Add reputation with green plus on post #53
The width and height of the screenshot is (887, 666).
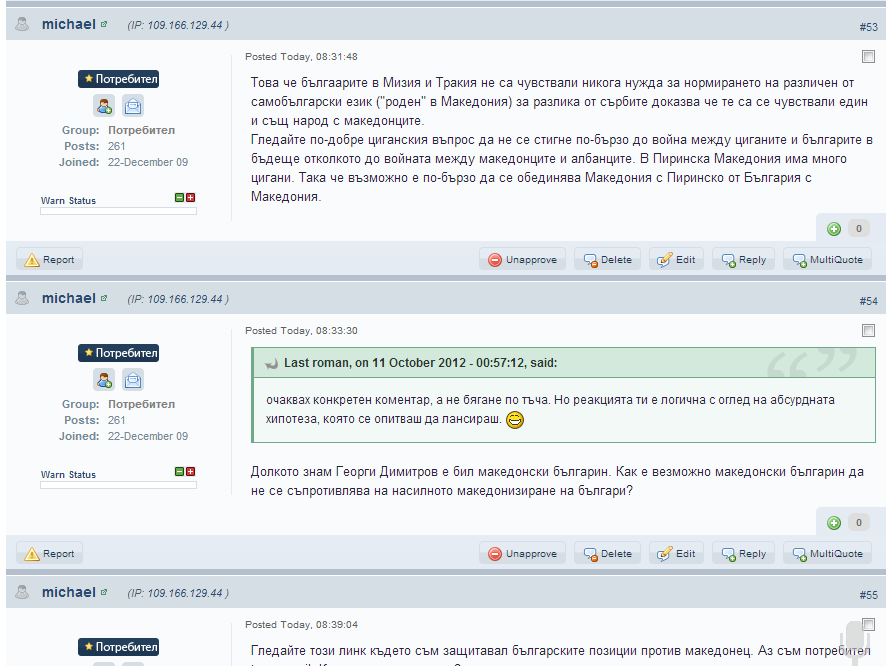point(834,229)
